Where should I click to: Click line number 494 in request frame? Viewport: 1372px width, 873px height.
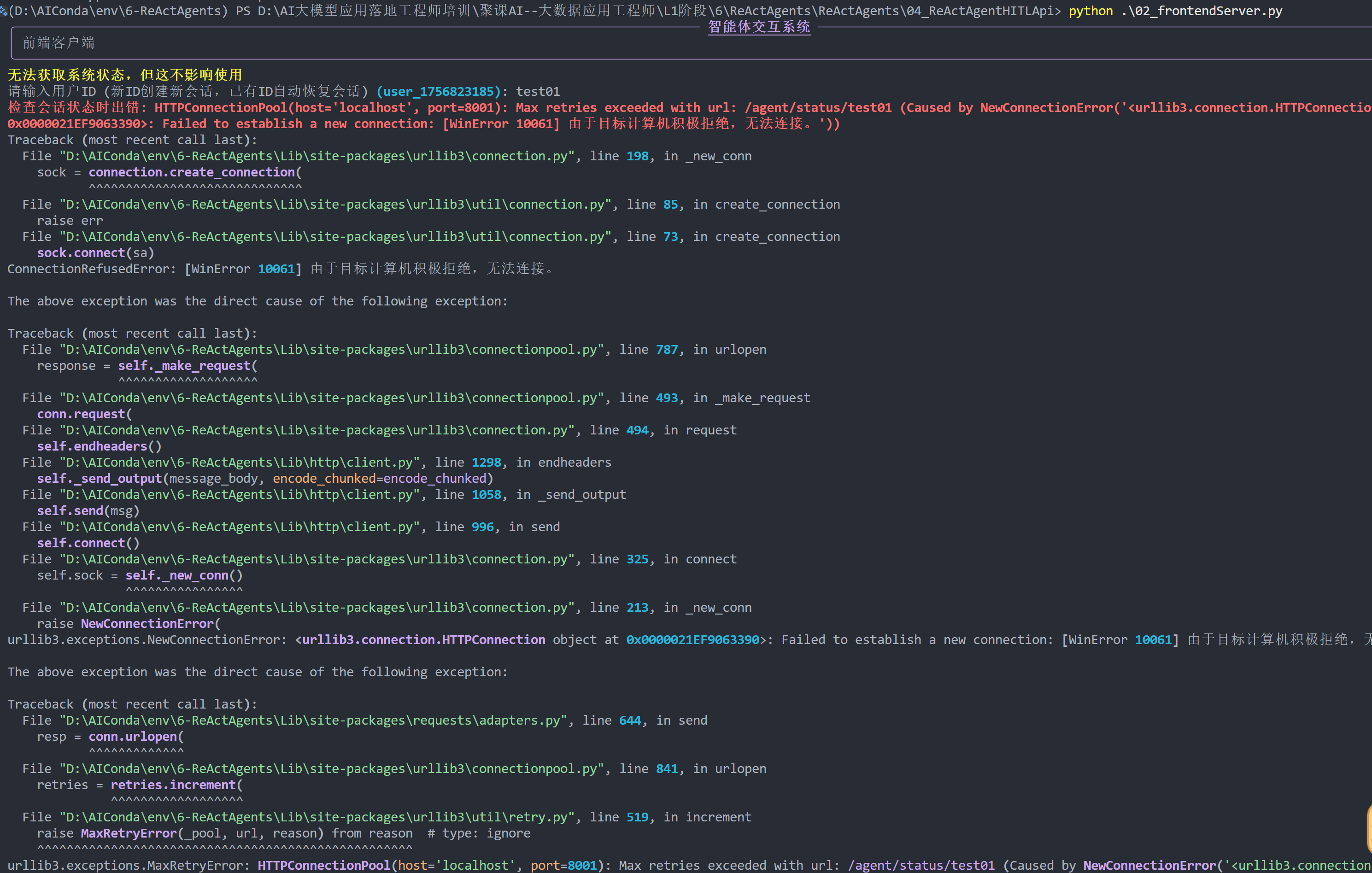638,430
